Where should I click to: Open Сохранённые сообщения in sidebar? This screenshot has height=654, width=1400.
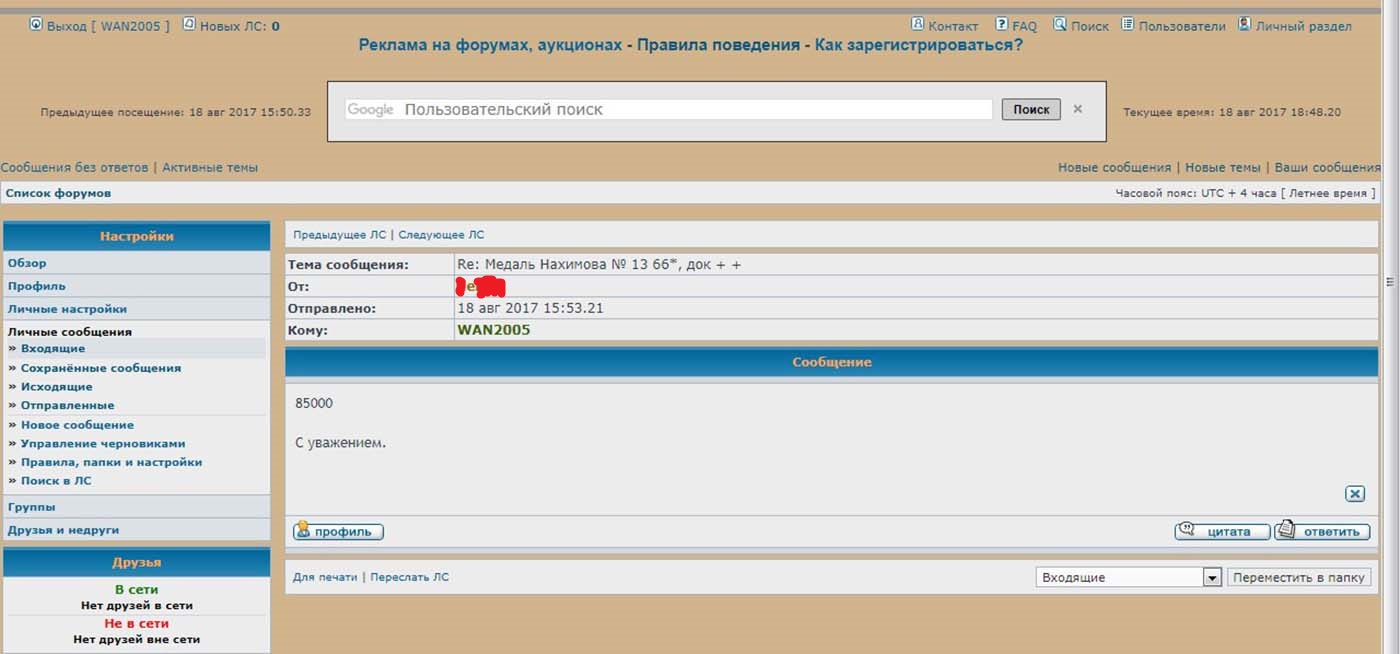(100, 368)
